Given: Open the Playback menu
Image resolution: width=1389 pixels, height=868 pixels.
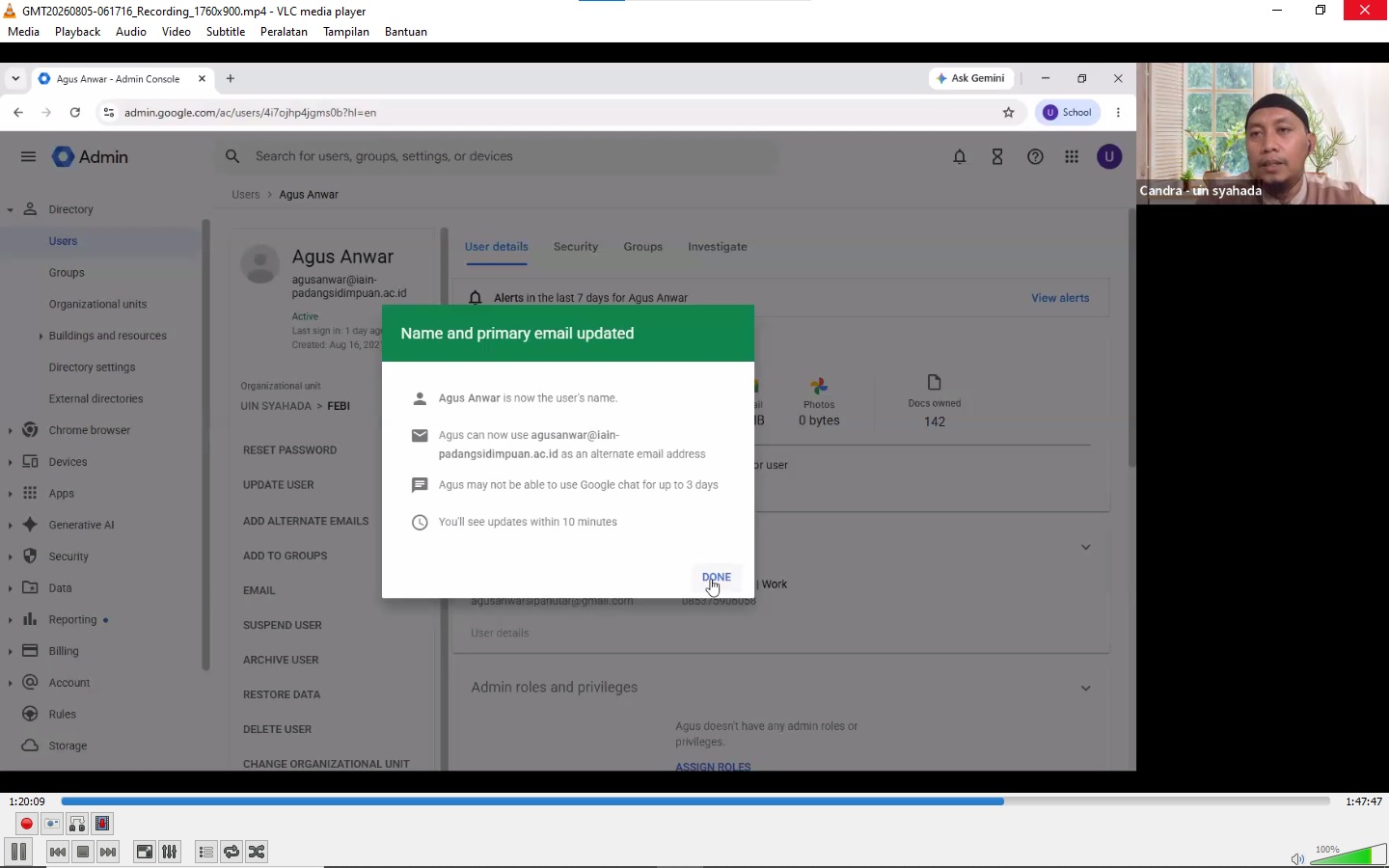Looking at the screenshot, I should 77,32.
